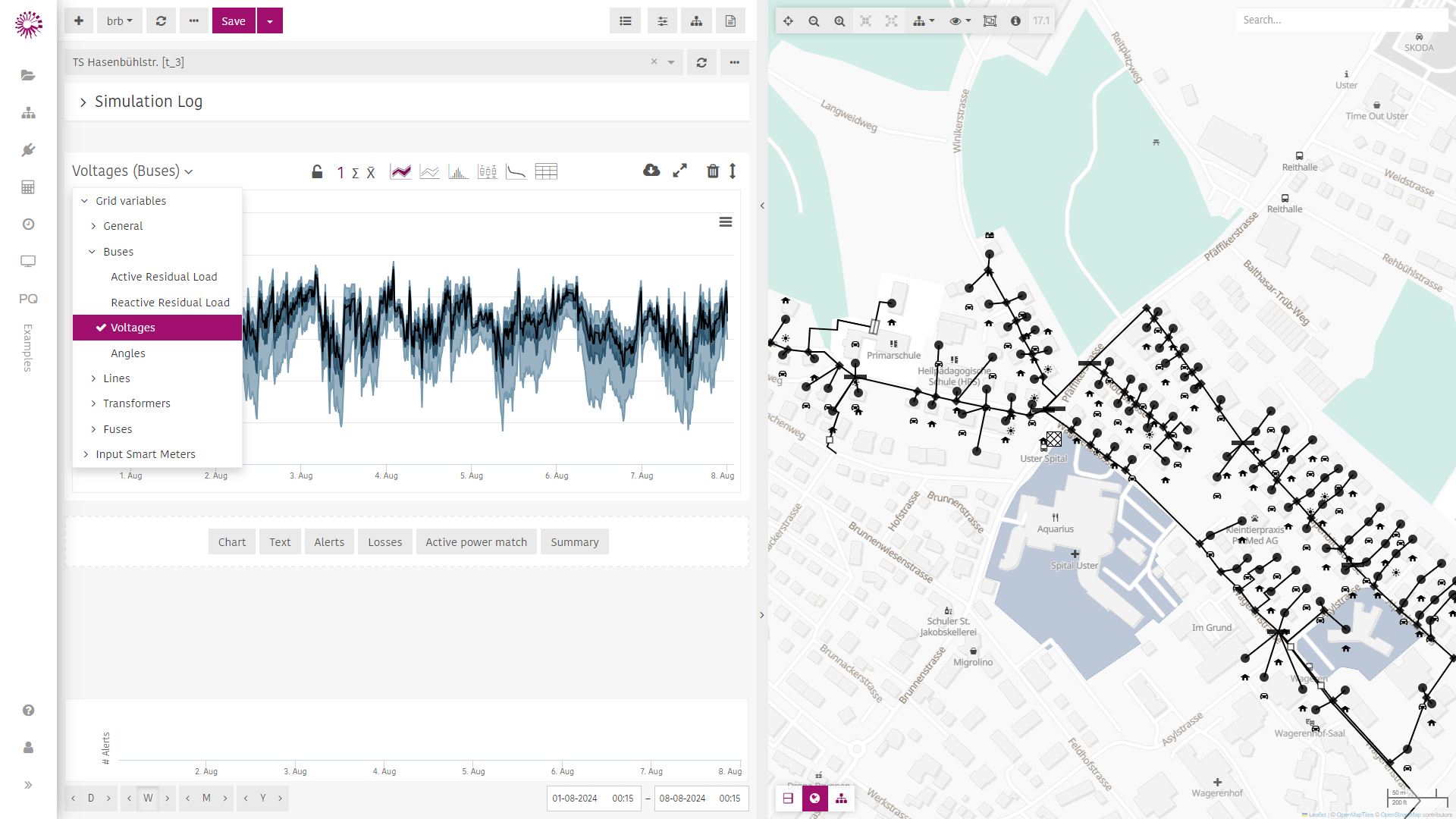Screen dimensions: 1456x819
Task: Open map info icon
Action: point(1015,21)
